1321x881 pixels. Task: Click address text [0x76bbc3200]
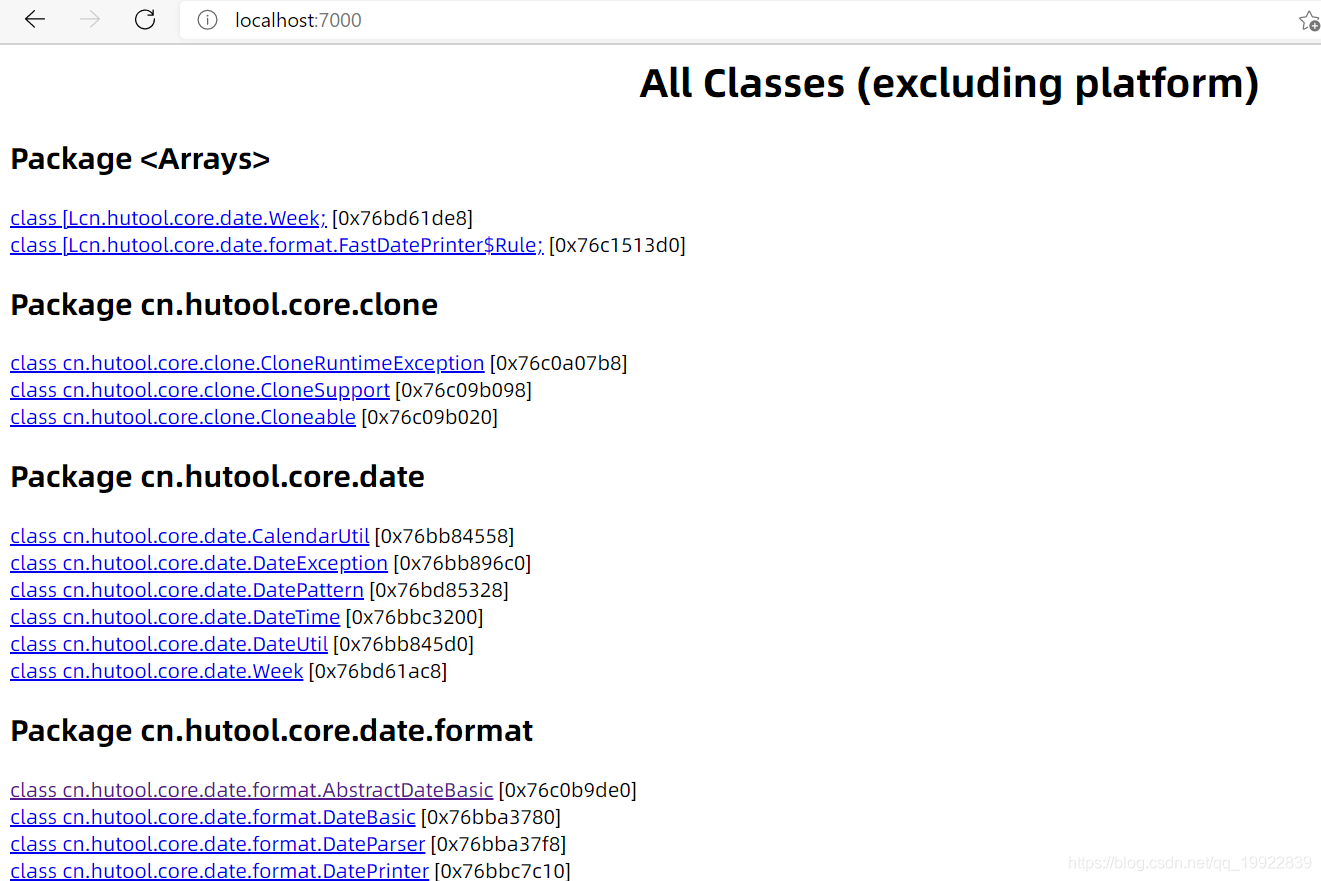pyautogui.click(x=414, y=617)
